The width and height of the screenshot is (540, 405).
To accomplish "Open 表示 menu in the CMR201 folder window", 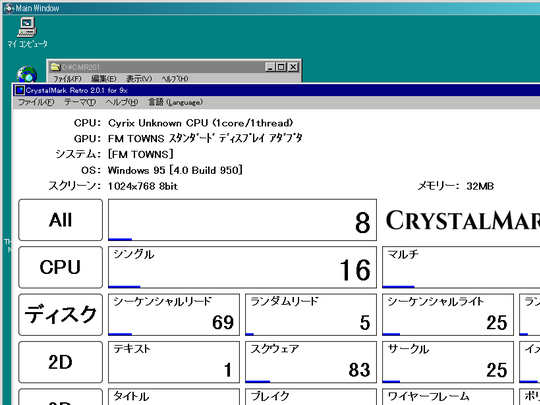I will 139,79.
